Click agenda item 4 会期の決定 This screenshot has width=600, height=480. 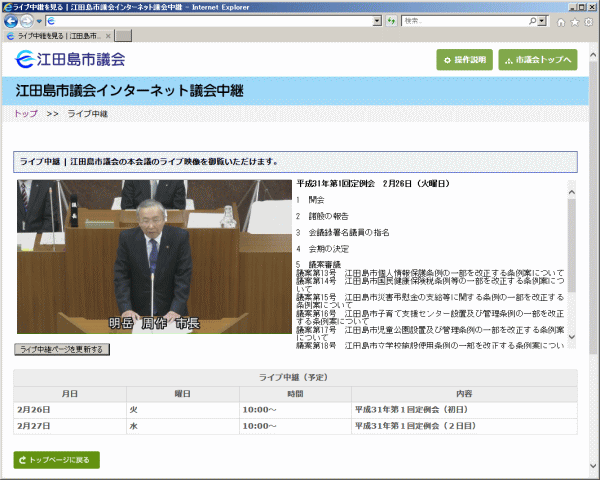pyautogui.click(x=323, y=249)
